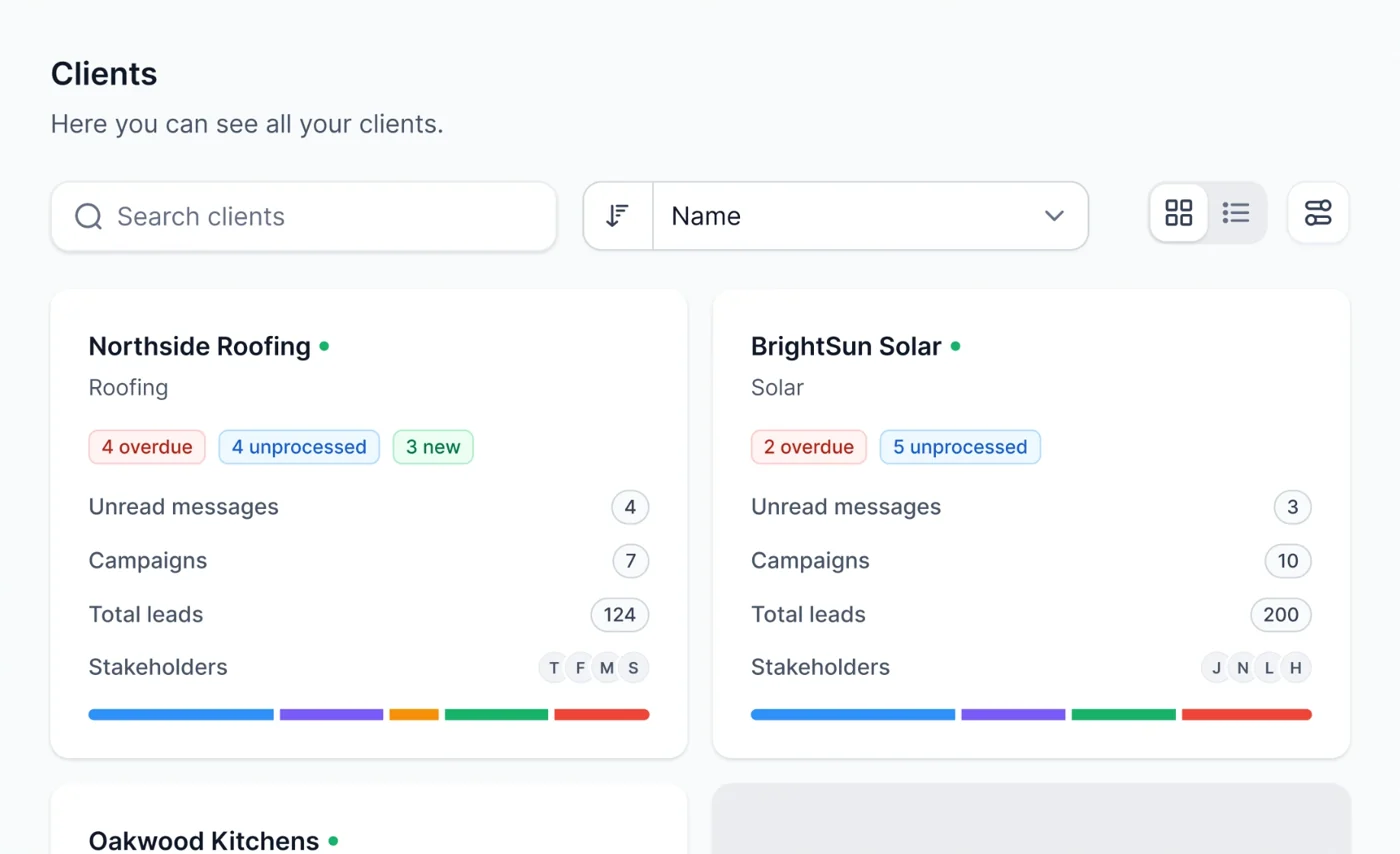Open the filter settings icon
The image size is (1400, 854).
(x=1318, y=213)
